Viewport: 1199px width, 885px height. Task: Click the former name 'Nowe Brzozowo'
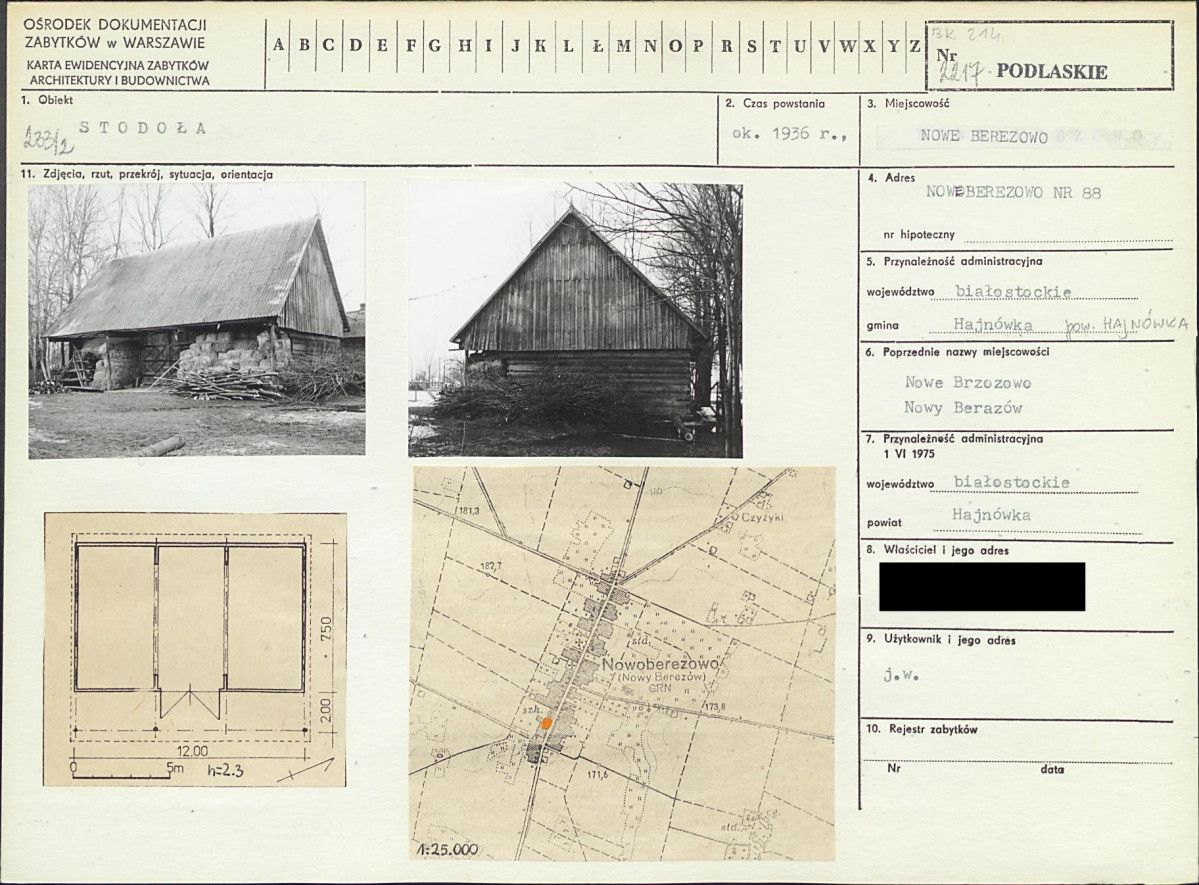click(968, 382)
